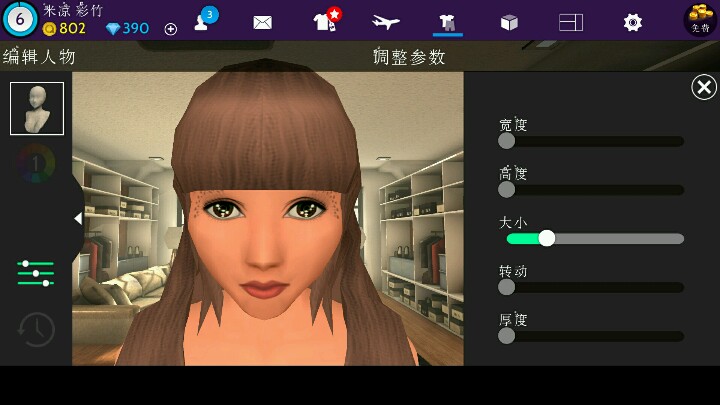Open the room layout icon
The image size is (720, 405).
(x=571, y=22)
